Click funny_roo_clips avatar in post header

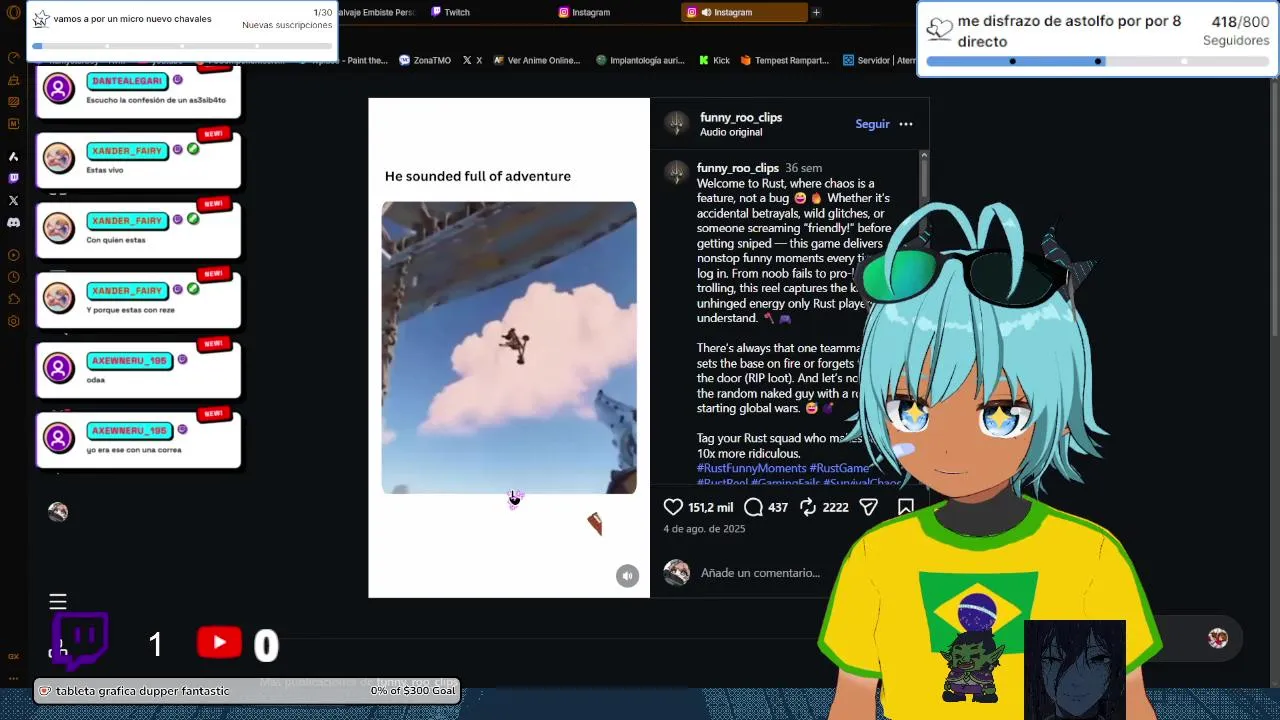coord(677,124)
